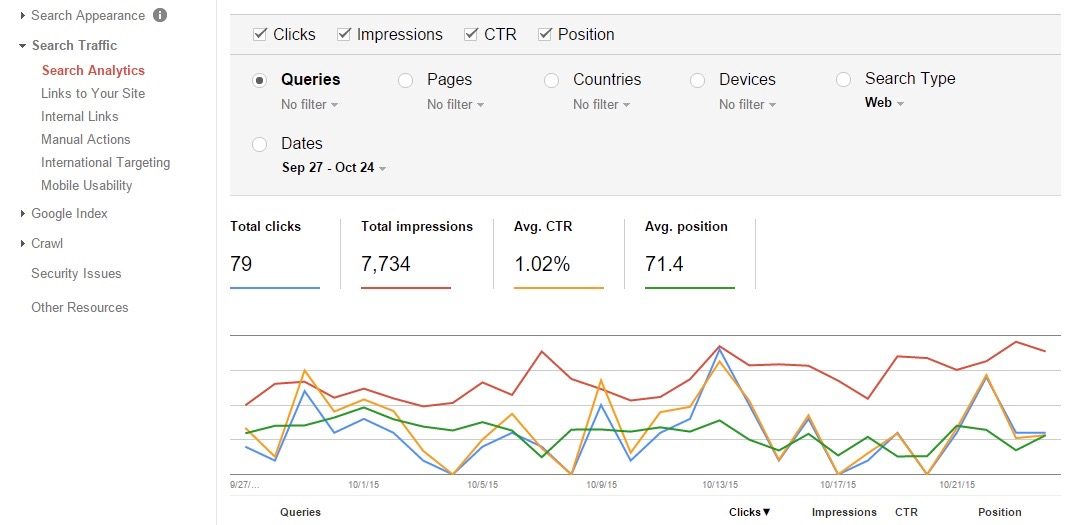
Task: Sort table by Impressions column
Action: (844, 512)
